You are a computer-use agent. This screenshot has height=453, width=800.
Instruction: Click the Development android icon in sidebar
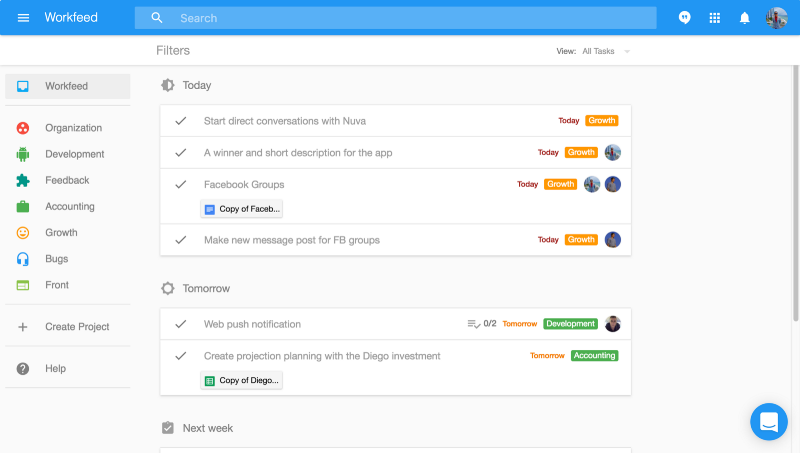[22, 154]
